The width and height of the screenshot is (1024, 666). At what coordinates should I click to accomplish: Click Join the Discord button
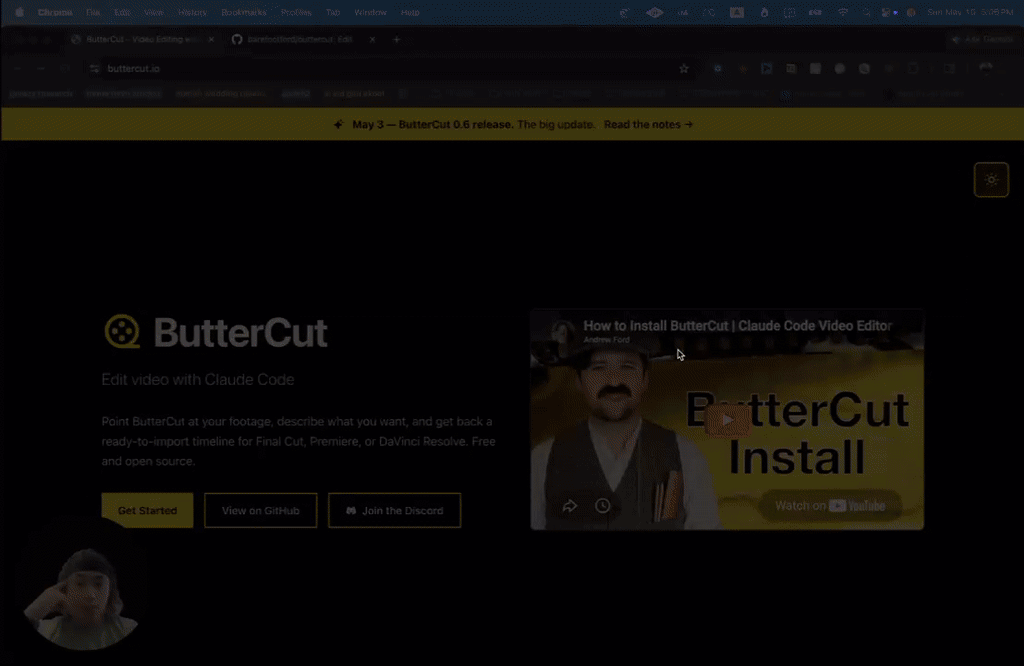394,511
